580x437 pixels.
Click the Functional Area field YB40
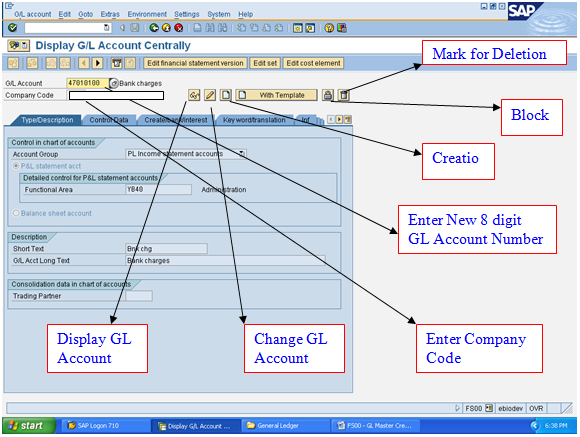[x=158, y=189]
